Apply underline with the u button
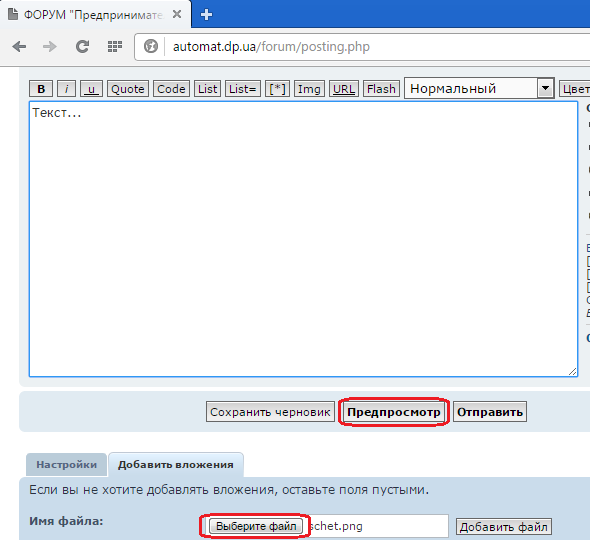 coord(91,89)
